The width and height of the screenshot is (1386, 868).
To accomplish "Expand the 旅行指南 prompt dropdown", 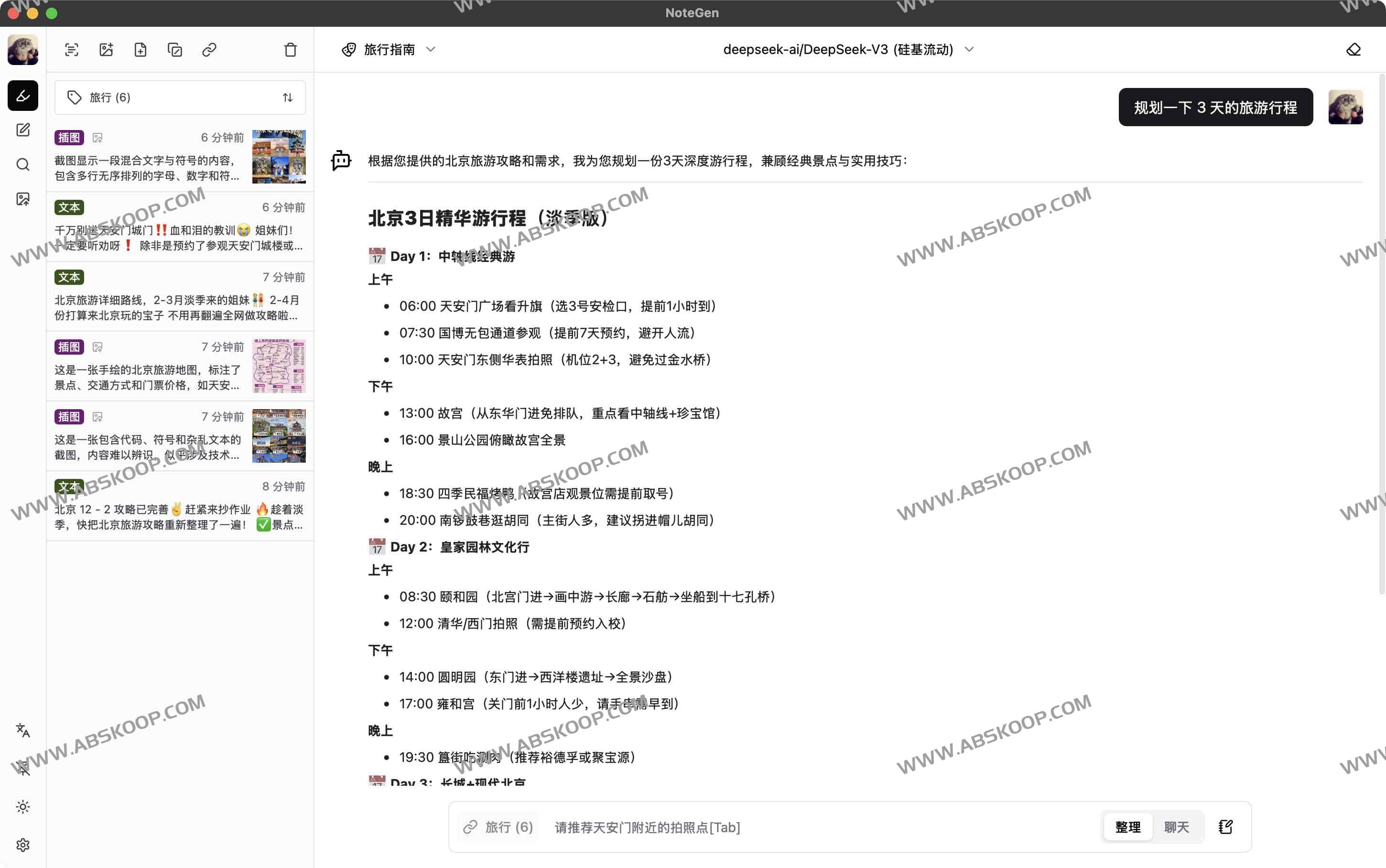I will pos(389,49).
